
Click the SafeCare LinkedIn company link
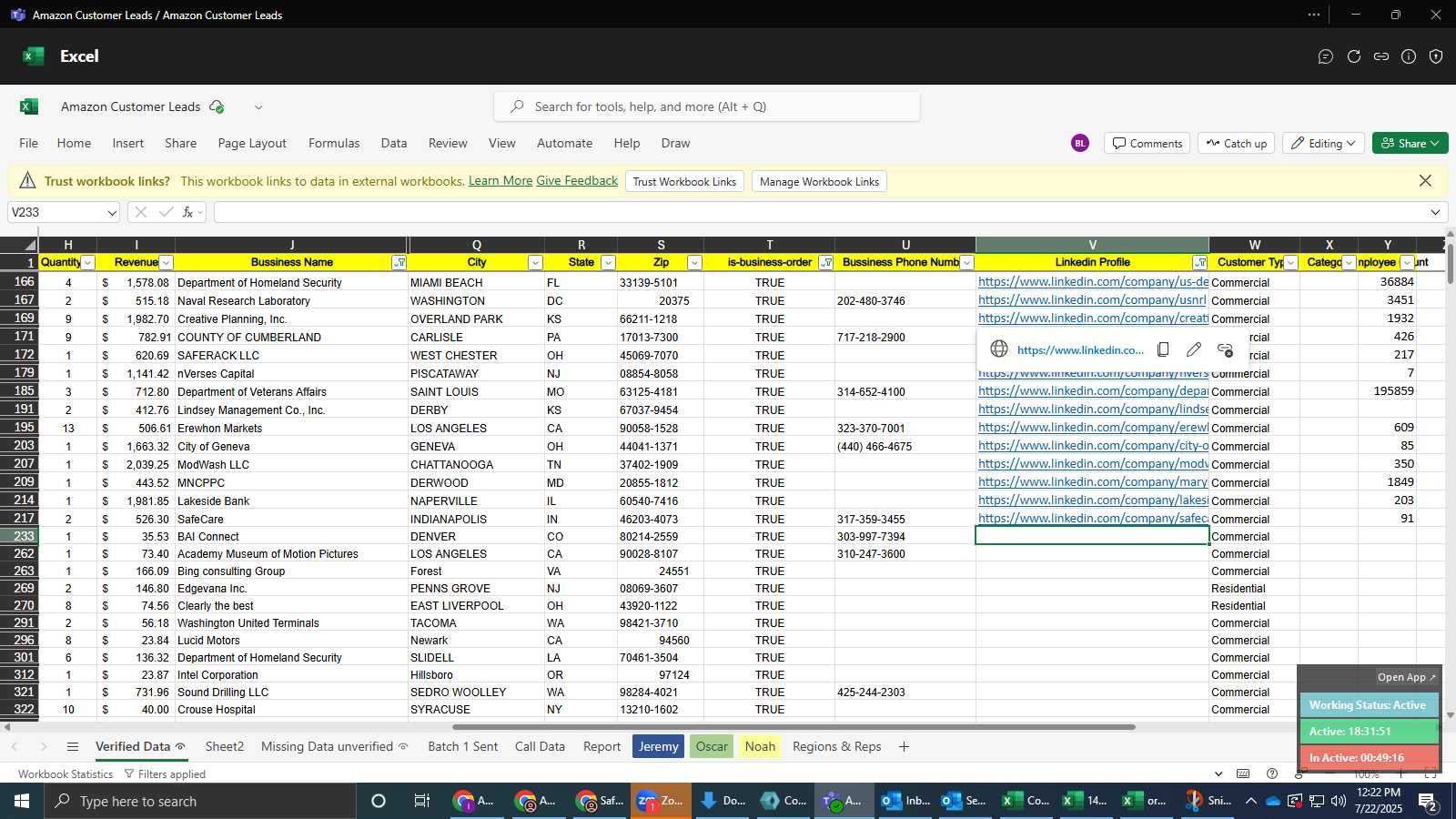(1093, 519)
